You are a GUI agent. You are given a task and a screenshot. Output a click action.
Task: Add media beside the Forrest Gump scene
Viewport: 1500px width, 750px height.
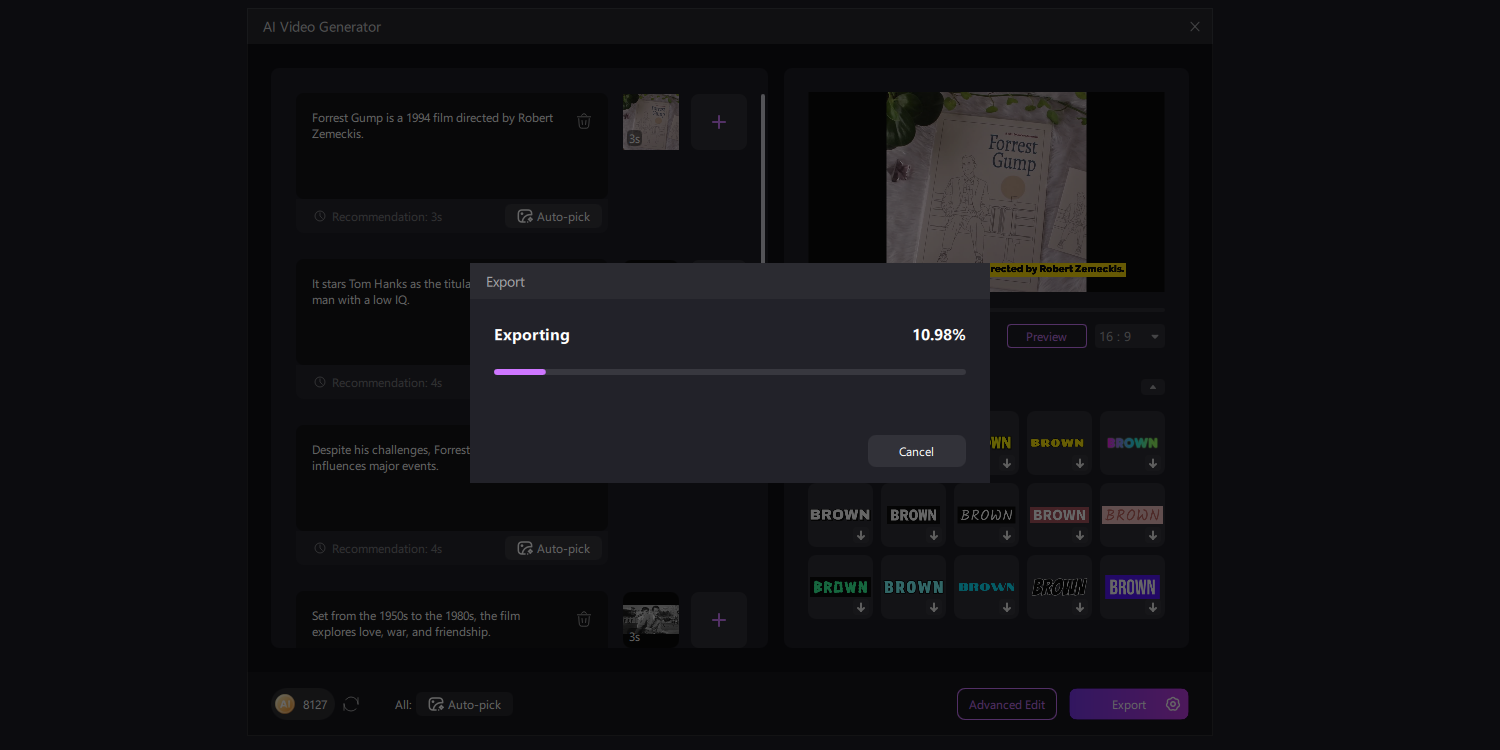tap(718, 122)
